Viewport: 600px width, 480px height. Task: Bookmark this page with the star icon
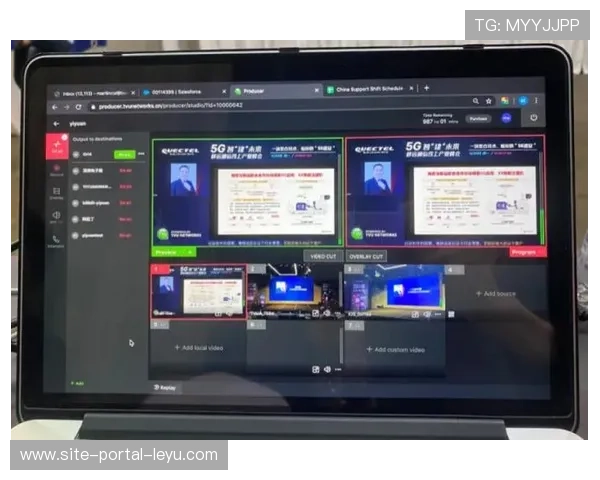489,101
